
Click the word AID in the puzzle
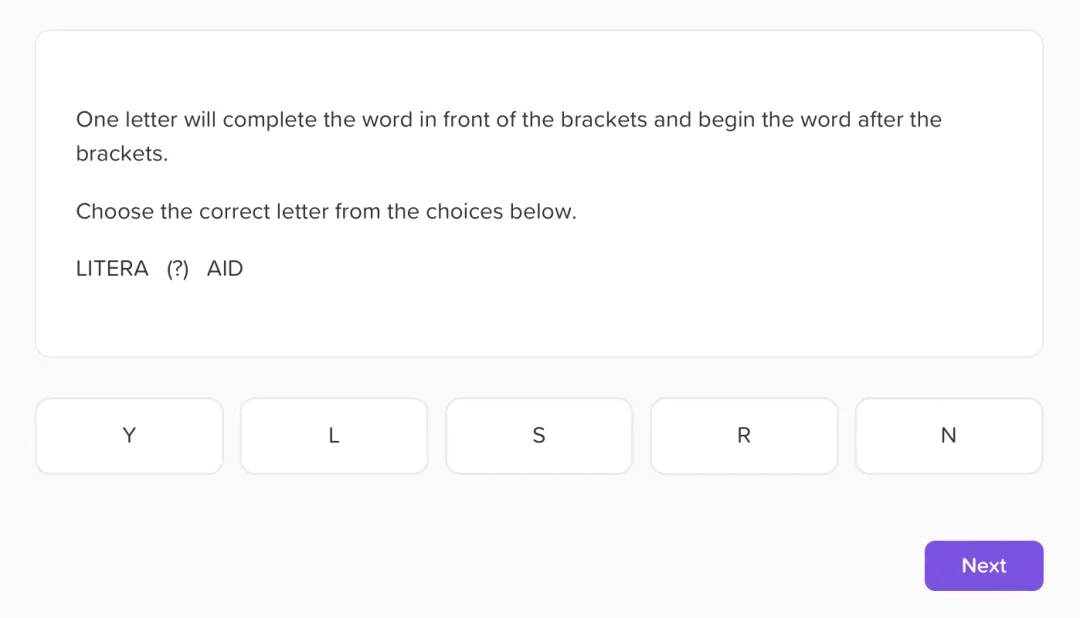225,269
